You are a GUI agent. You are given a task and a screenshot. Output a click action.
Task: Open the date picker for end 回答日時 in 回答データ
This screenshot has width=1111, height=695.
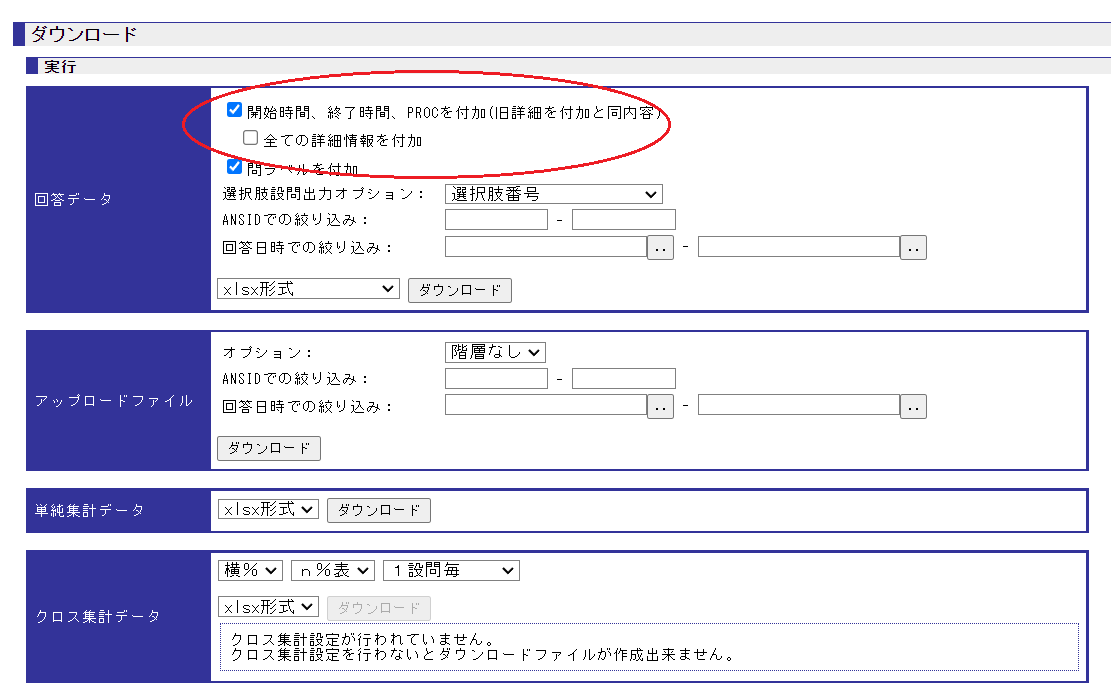coord(913,248)
